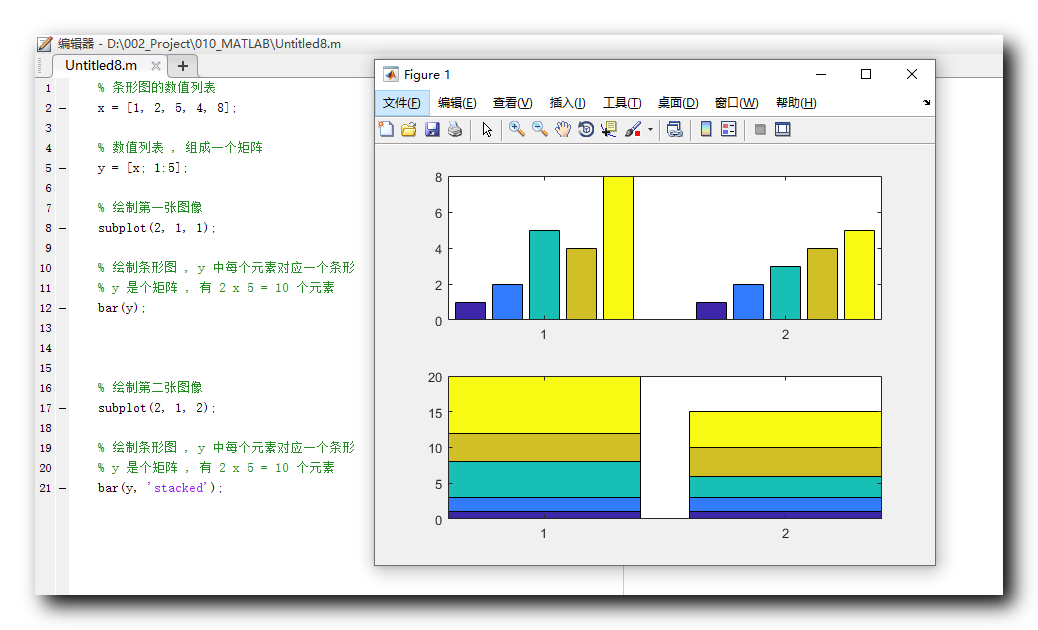1038x630 pixels.
Task: Click comment '% 绘制第二张图像'
Action: click(150, 387)
